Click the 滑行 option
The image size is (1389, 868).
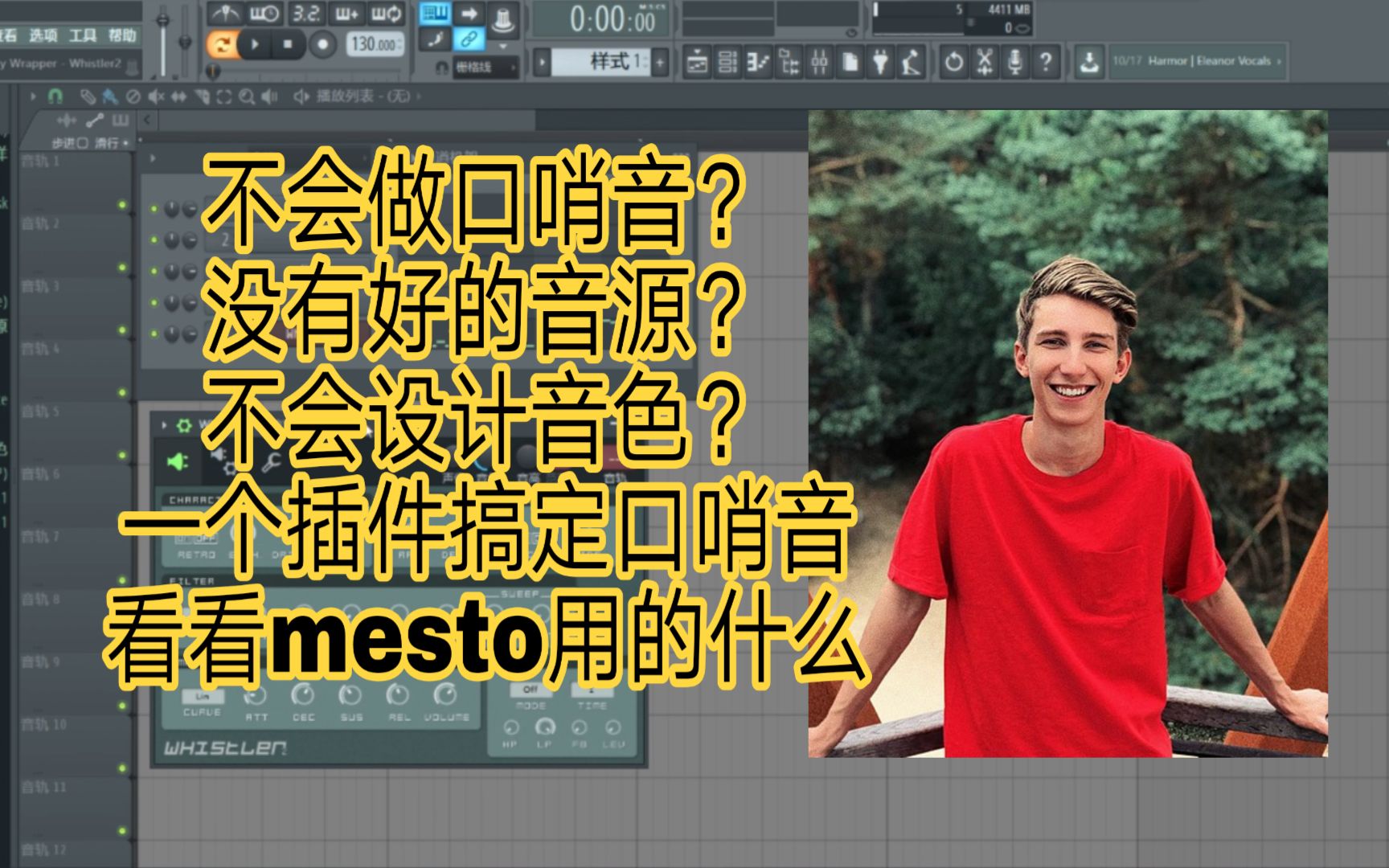click(111, 143)
